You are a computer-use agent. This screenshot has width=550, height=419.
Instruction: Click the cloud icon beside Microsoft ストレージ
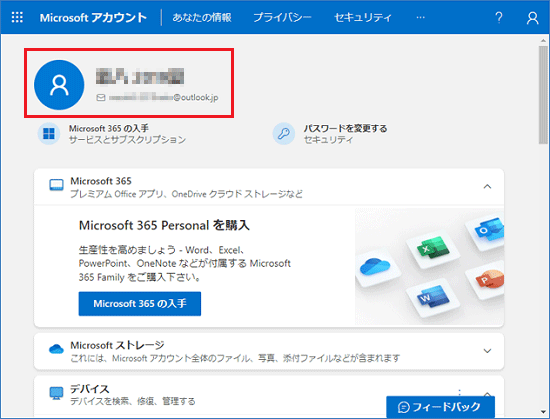56,349
